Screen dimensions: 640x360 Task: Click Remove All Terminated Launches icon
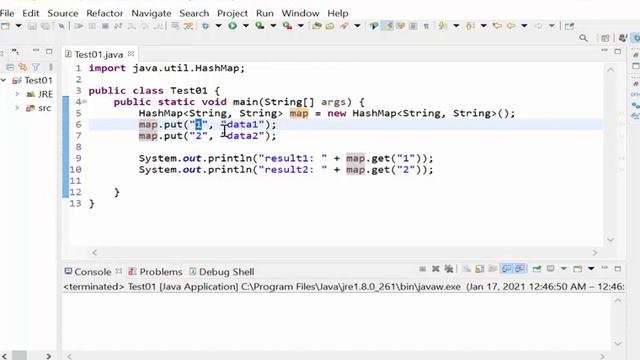[x=449, y=269]
